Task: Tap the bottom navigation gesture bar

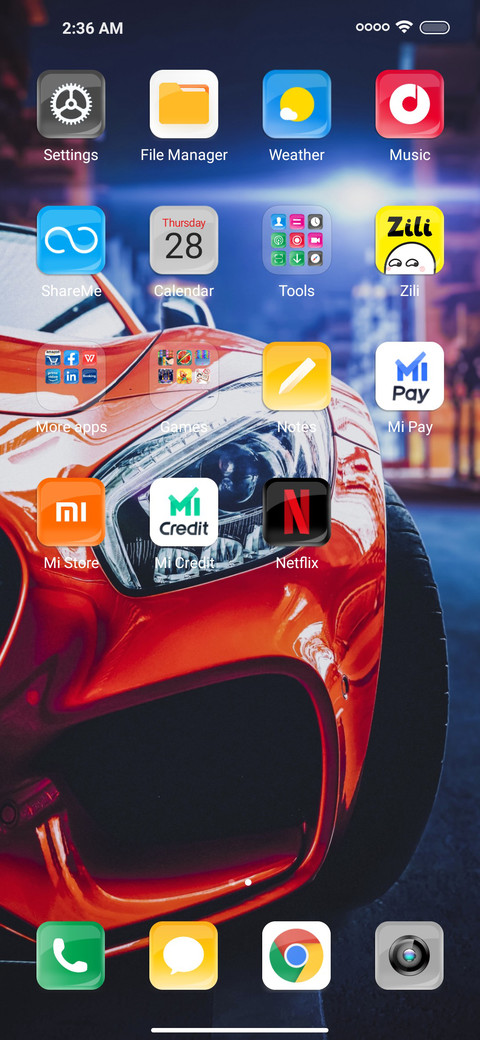Action: click(x=240, y=1030)
